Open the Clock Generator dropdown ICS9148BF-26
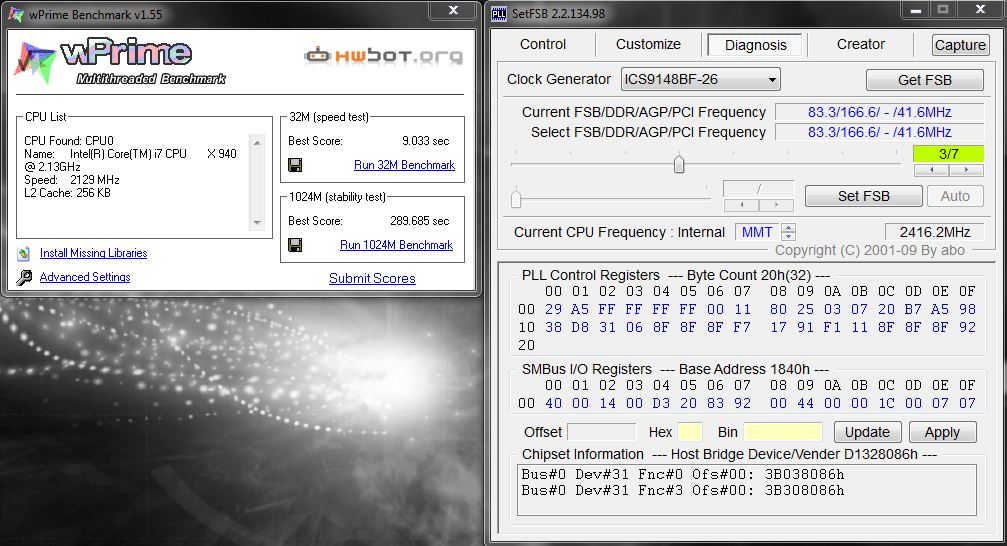Viewport: 1007px width, 546px height. pyautogui.click(x=701, y=80)
